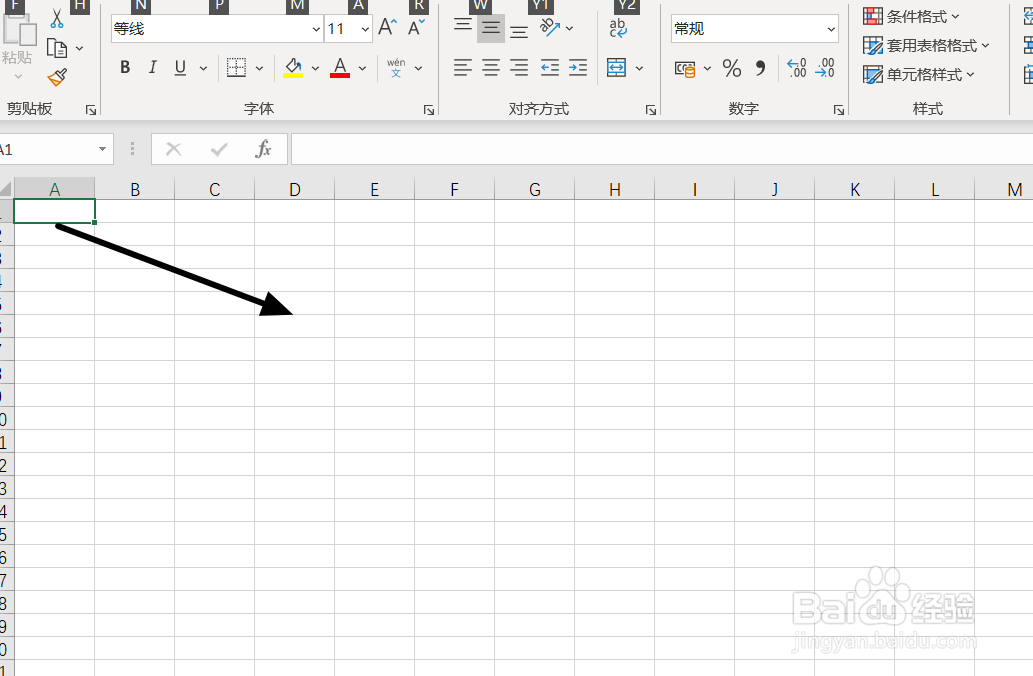Open borders dropdown arrow
The width and height of the screenshot is (1033, 676).
click(x=260, y=68)
